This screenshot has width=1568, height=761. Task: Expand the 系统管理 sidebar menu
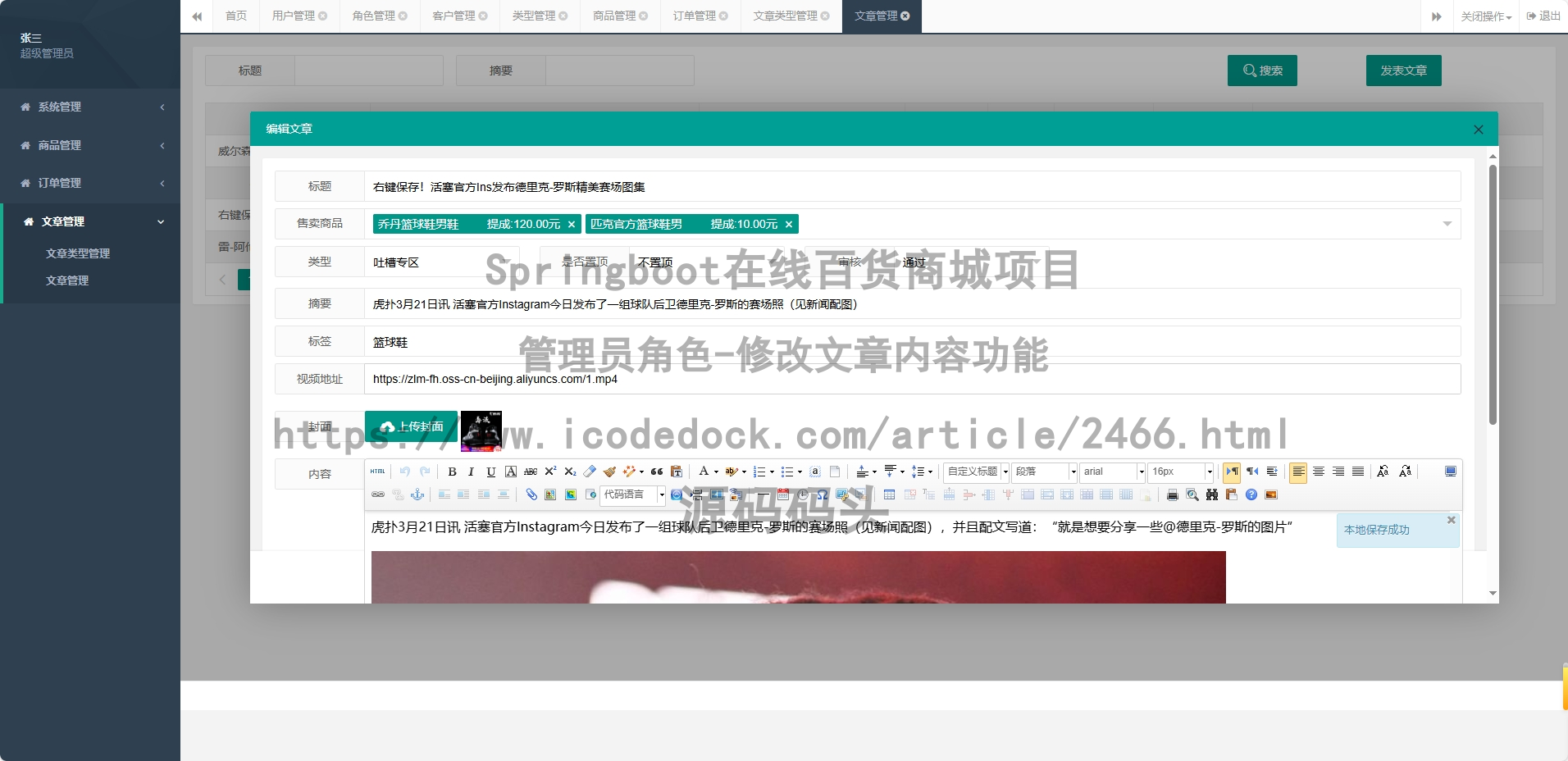pos(90,107)
